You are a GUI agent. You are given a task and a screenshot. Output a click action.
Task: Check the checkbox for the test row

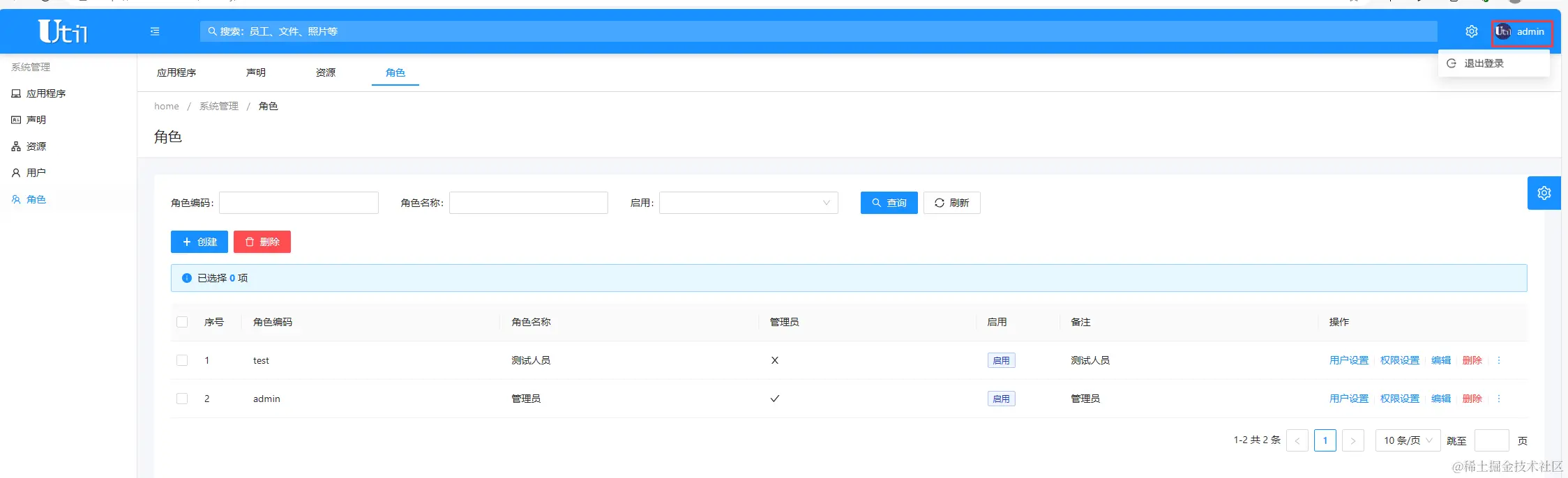tap(182, 360)
